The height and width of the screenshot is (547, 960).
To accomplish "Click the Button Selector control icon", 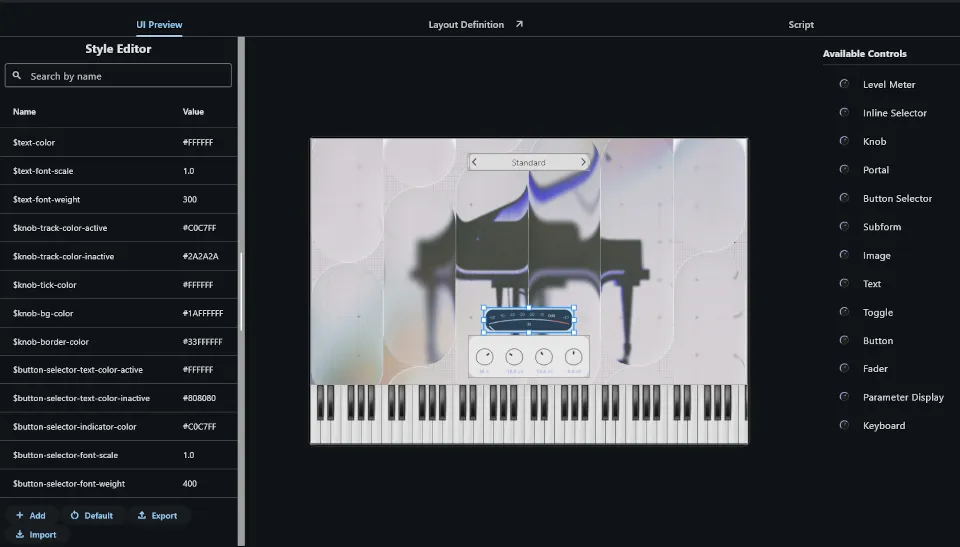I will tap(844, 198).
